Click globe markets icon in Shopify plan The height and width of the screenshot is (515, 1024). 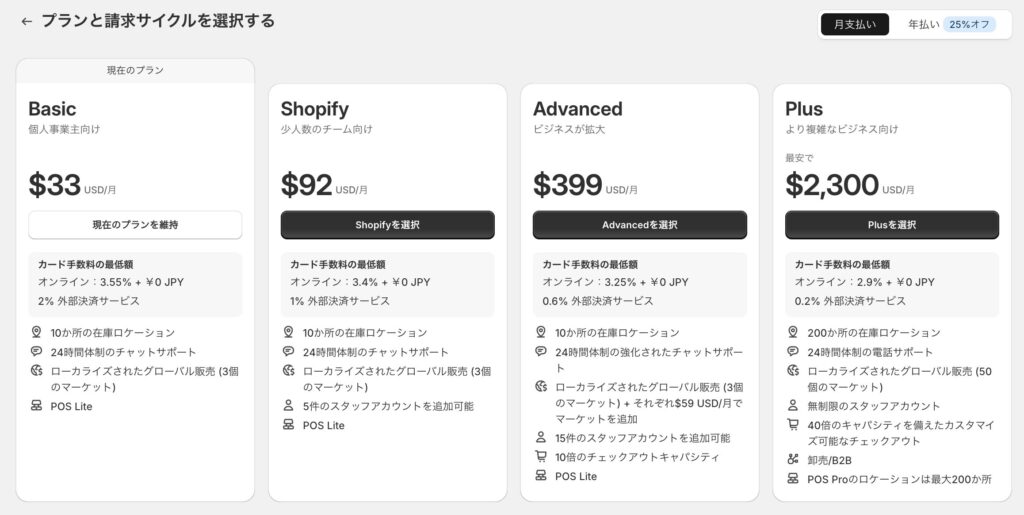coord(288,371)
